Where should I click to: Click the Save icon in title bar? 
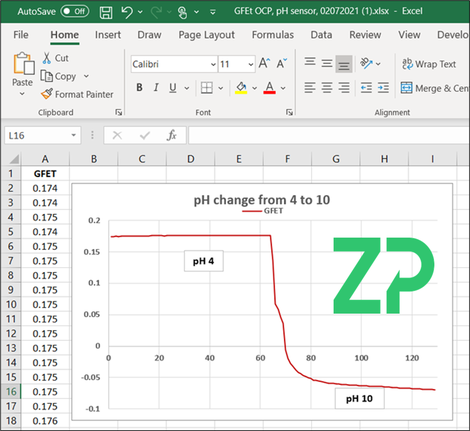[x=106, y=12]
